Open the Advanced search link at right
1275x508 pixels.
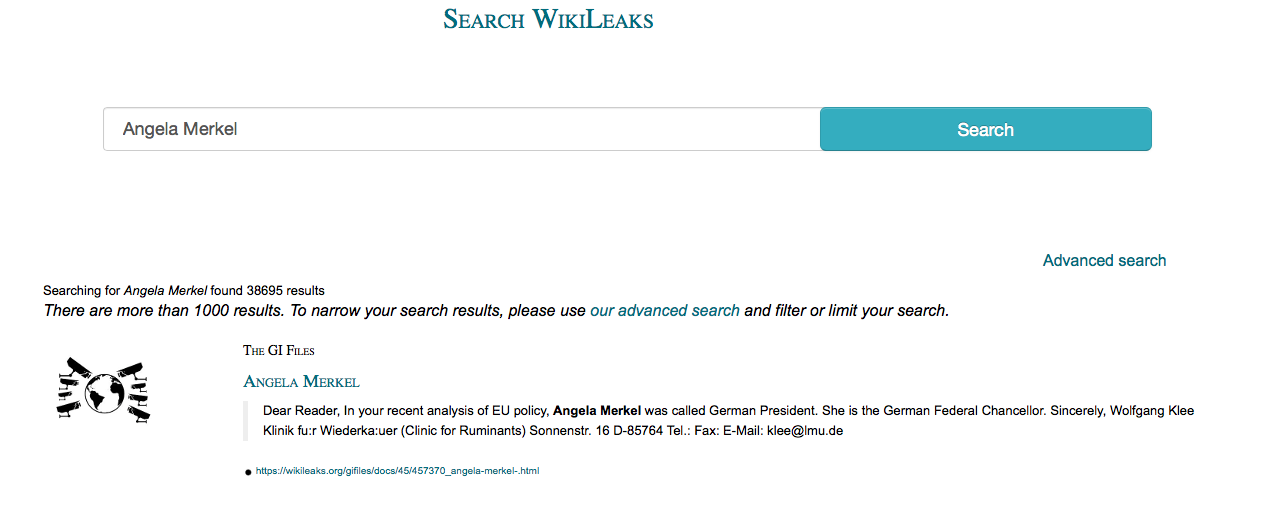pos(1104,260)
